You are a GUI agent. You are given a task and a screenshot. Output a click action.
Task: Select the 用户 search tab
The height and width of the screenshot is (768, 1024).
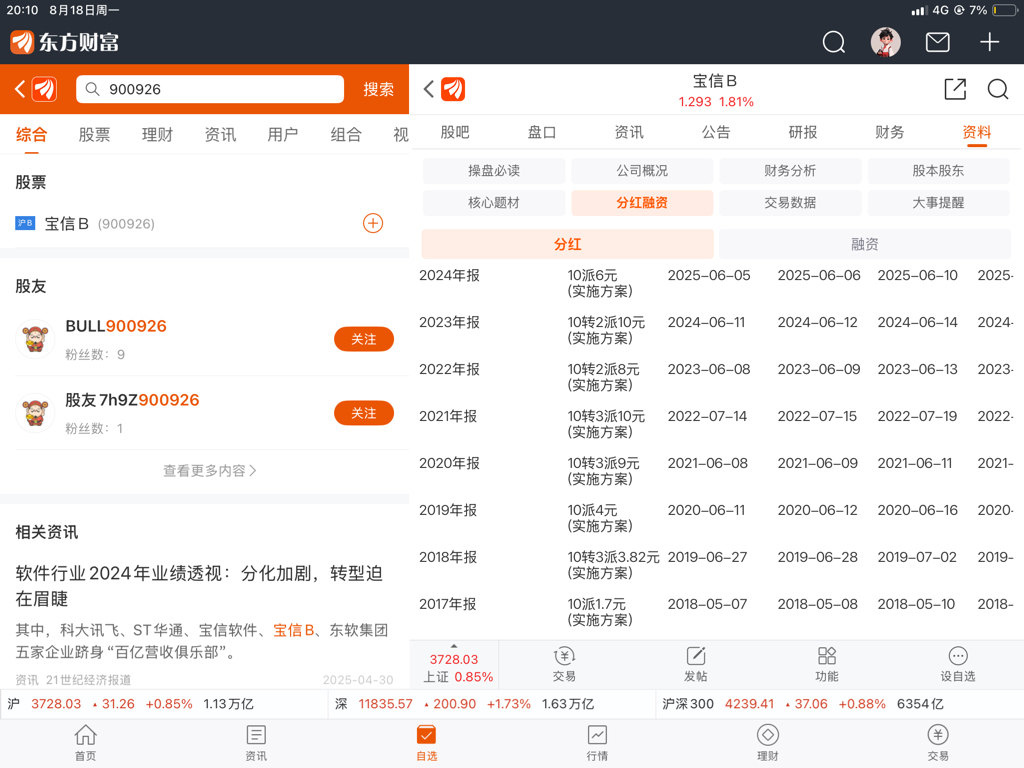tap(283, 135)
